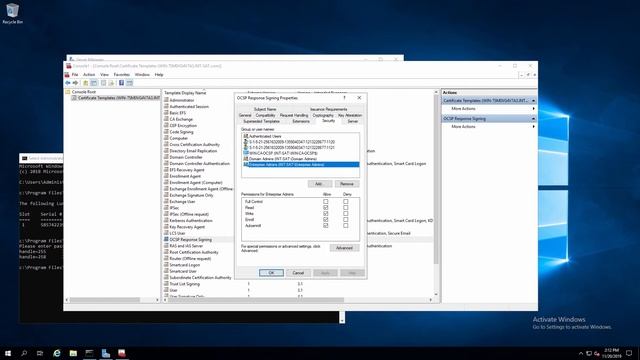
Task: Click the Smartcard Logon template icon
Action: point(166,264)
